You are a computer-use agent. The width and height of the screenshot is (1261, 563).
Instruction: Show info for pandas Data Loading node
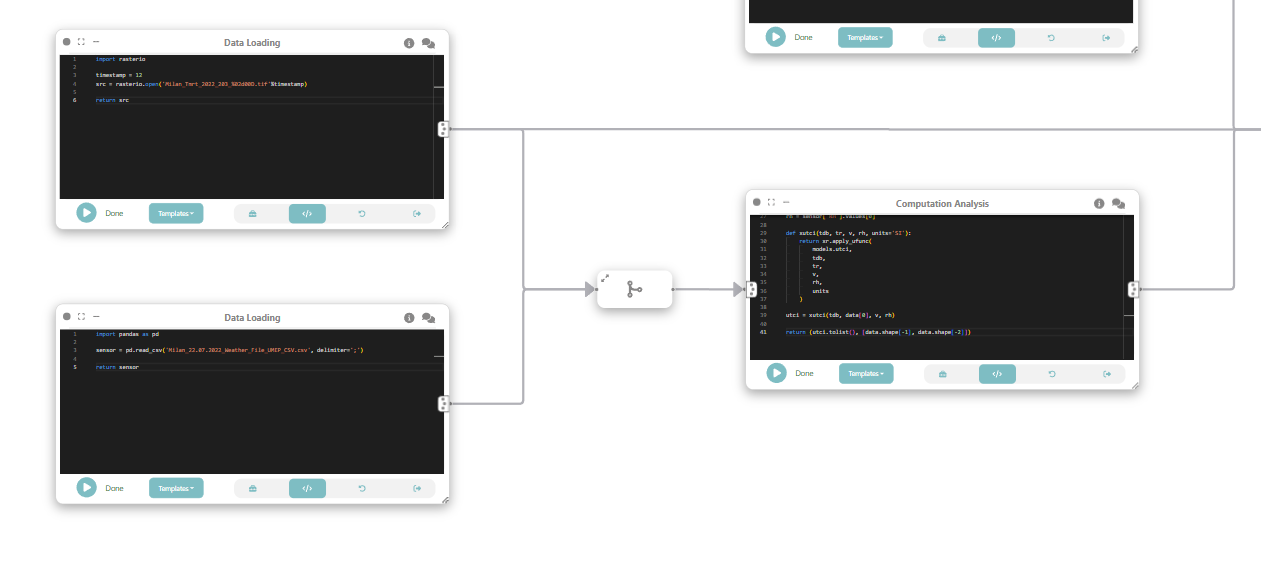pos(409,318)
